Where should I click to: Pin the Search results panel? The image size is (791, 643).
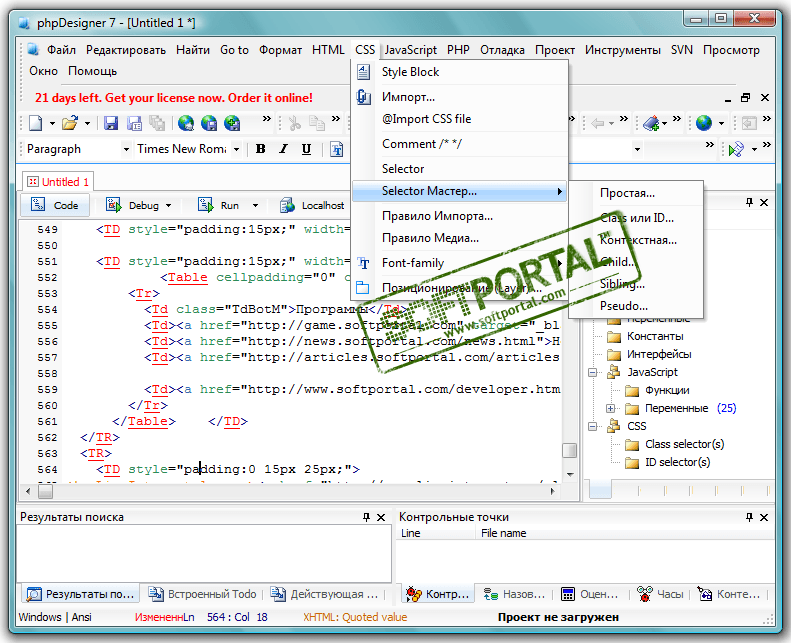(x=366, y=517)
